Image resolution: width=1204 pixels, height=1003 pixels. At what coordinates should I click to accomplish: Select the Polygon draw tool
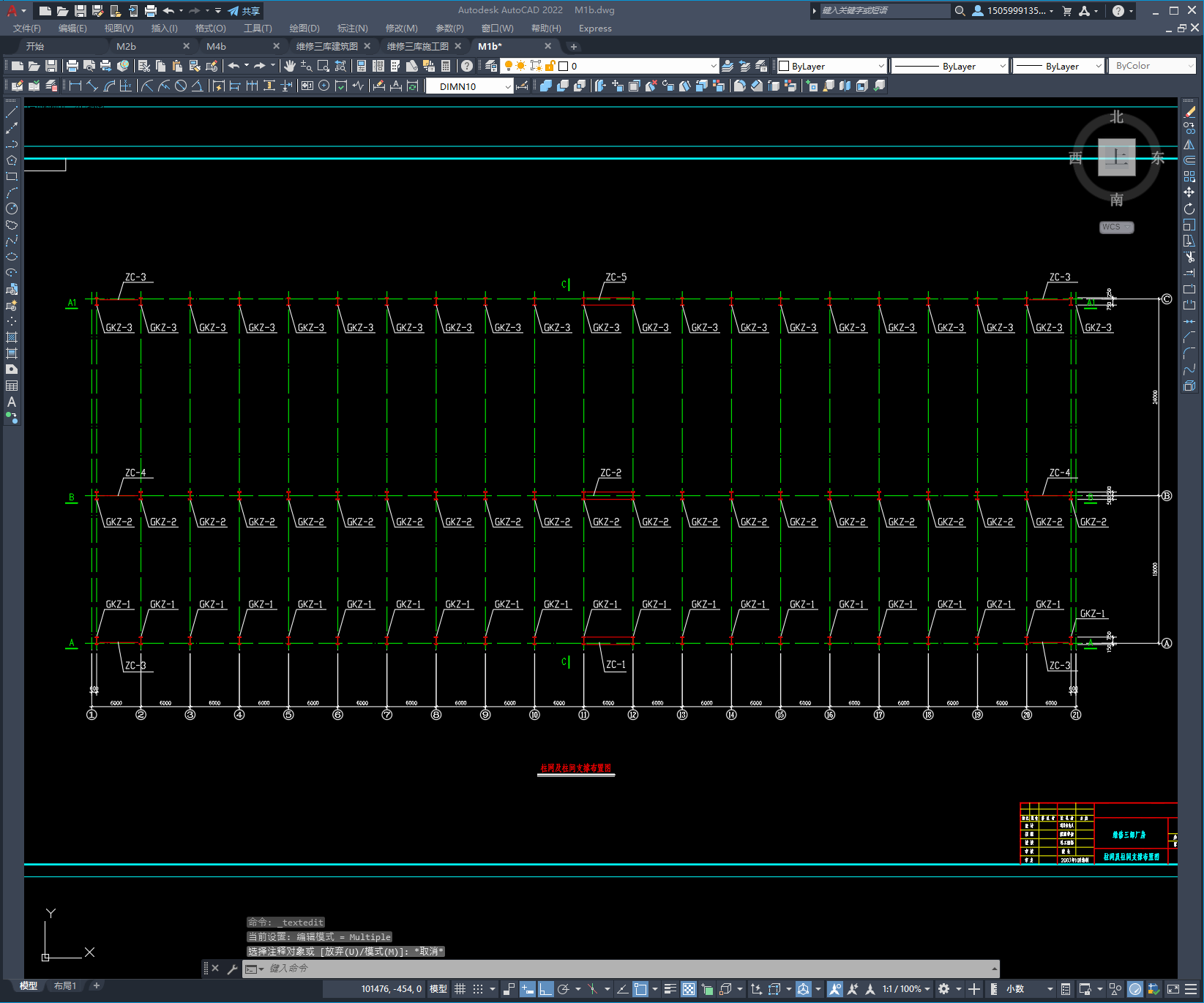point(12,160)
